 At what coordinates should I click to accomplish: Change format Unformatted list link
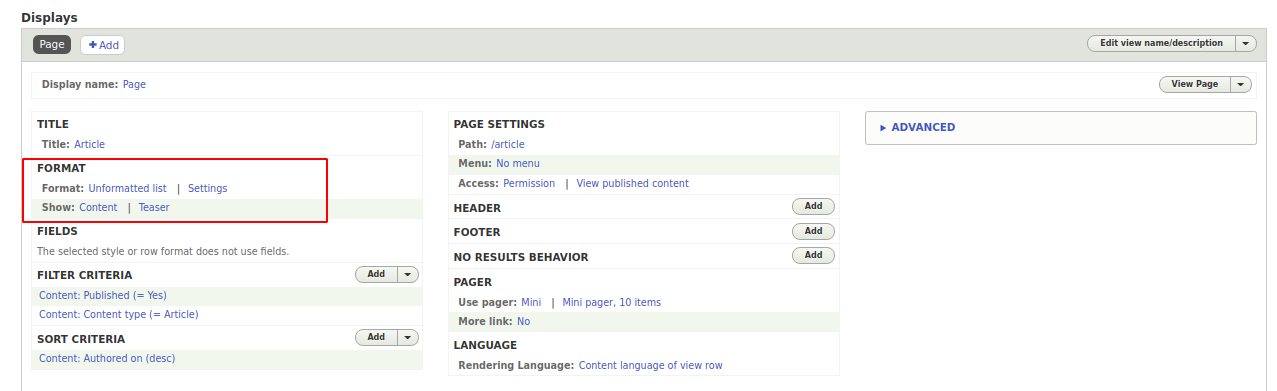point(127,188)
